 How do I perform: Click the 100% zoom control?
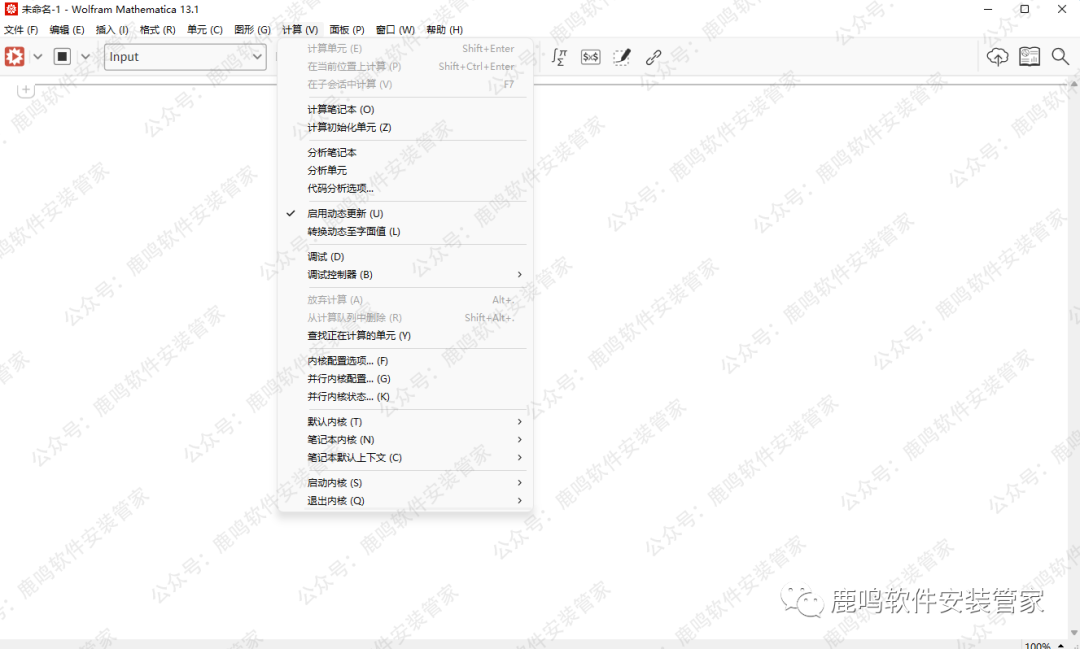pos(1038,643)
